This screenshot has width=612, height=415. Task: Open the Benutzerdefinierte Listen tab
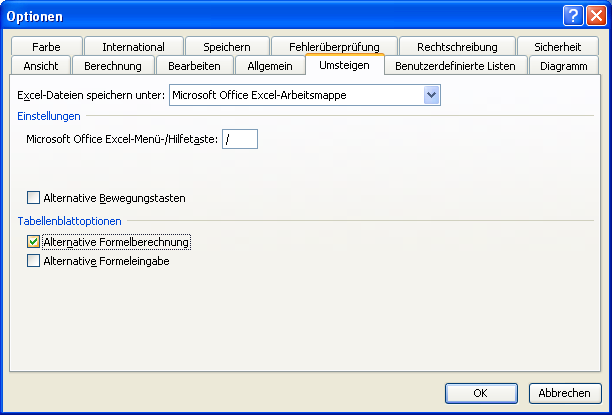tap(455, 66)
